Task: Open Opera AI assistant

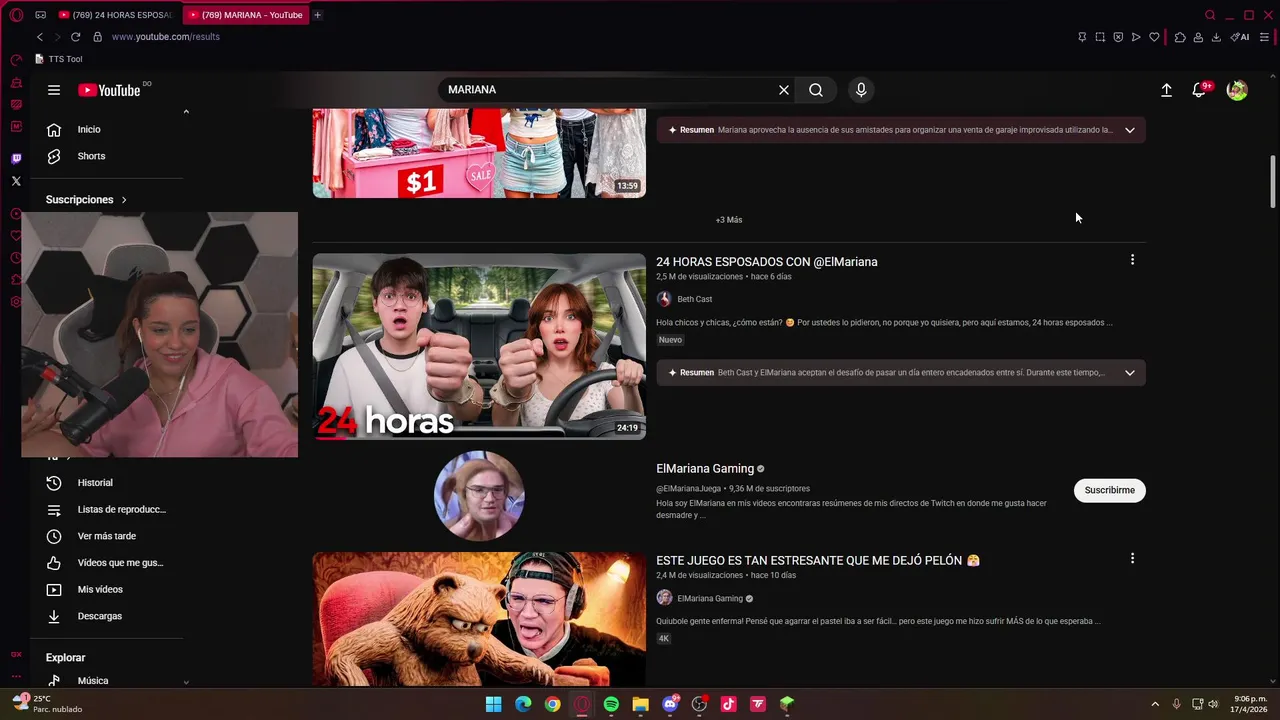Action: 1240,37
